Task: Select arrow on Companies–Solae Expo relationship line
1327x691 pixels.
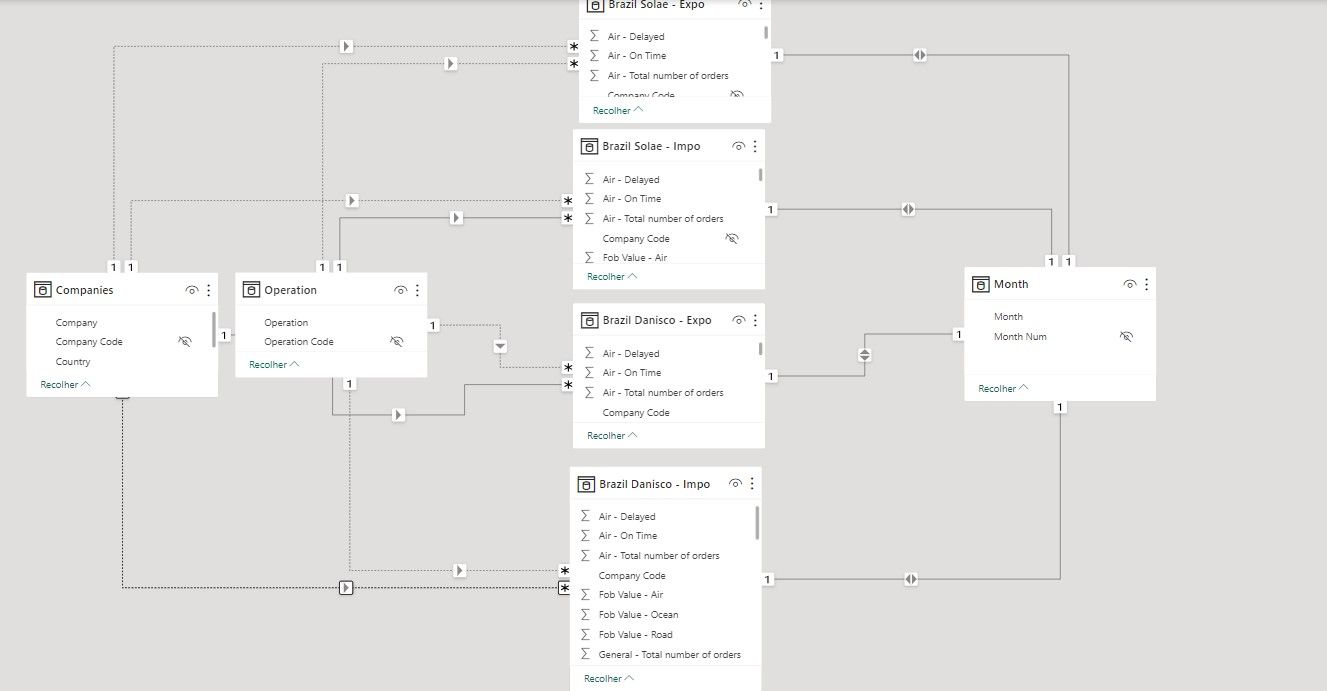Action: pyautogui.click(x=346, y=46)
